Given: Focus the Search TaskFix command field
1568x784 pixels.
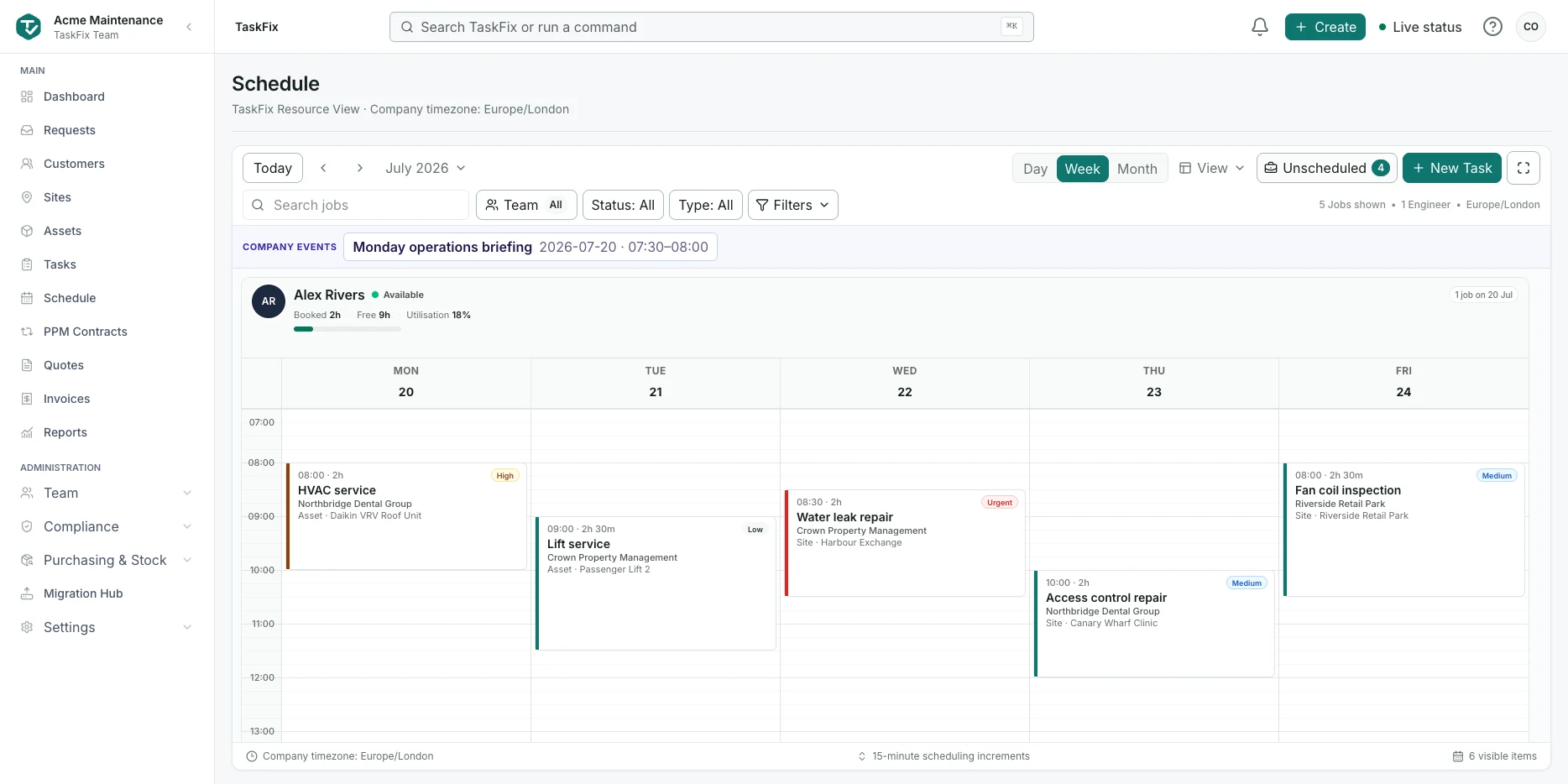Looking at the screenshot, I should [x=712, y=27].
